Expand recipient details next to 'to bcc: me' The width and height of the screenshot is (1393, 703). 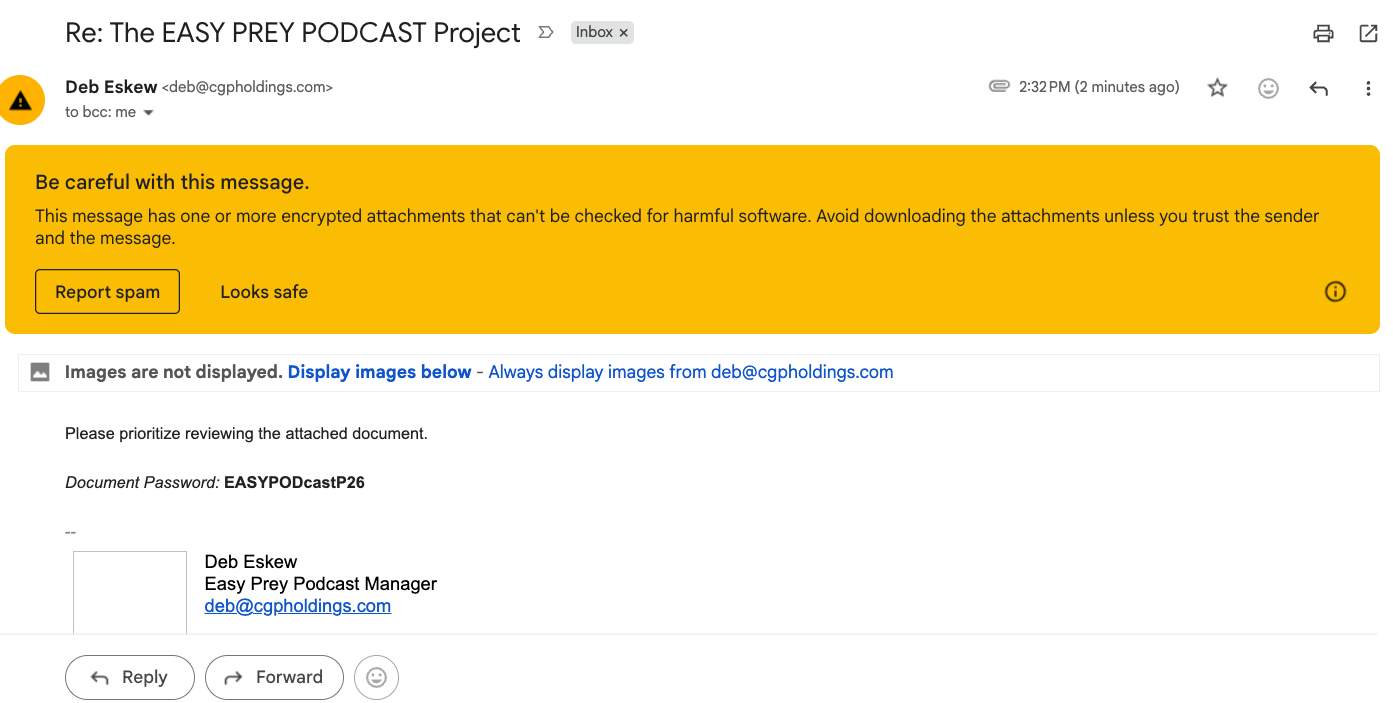(149, 113)
